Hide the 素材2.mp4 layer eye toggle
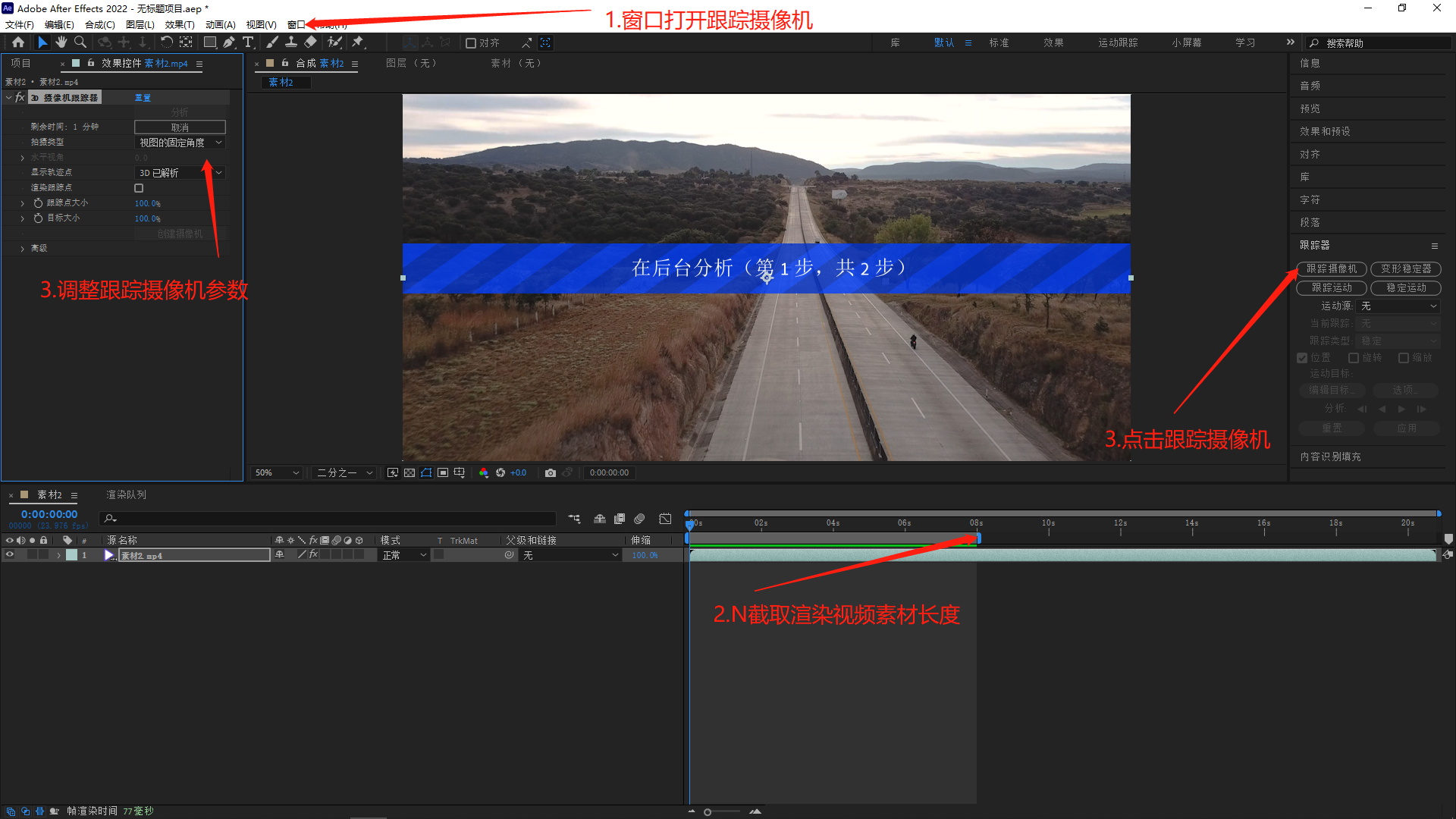The height and width of the screenshot is (819, 1456). point(10,555)
